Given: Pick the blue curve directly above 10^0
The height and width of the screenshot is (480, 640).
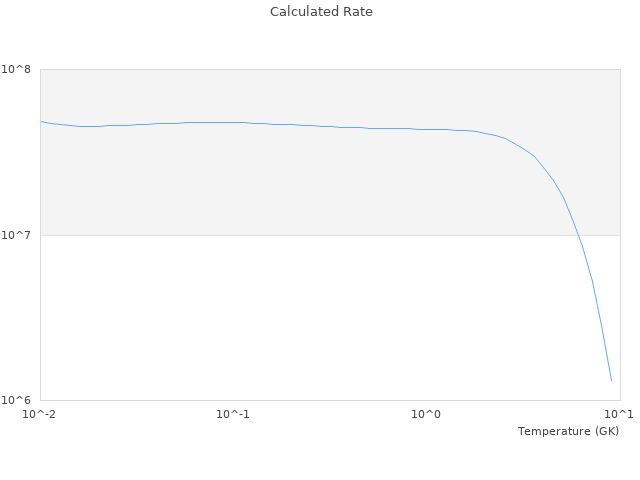Looking at the screenshot, I should tap(427, 129).
